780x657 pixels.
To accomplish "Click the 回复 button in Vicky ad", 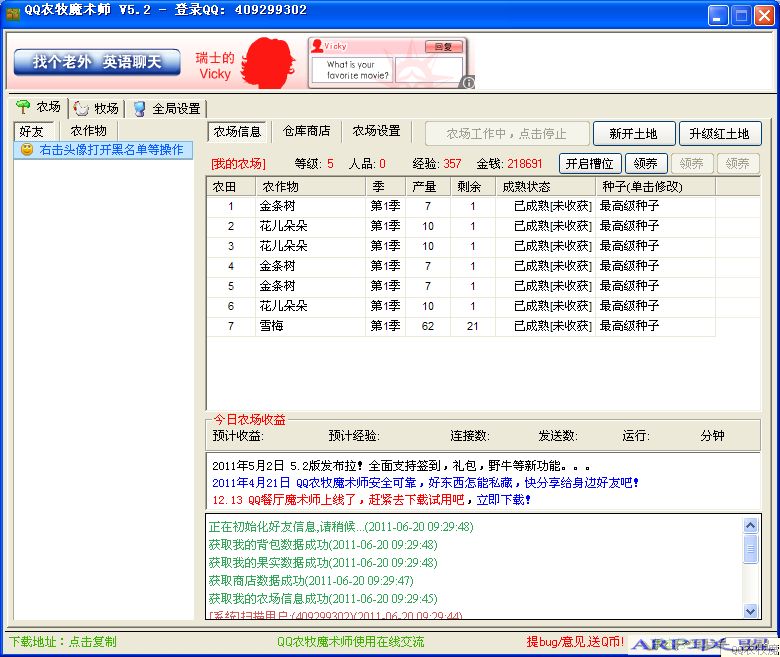I will click(x=443, y=47).
